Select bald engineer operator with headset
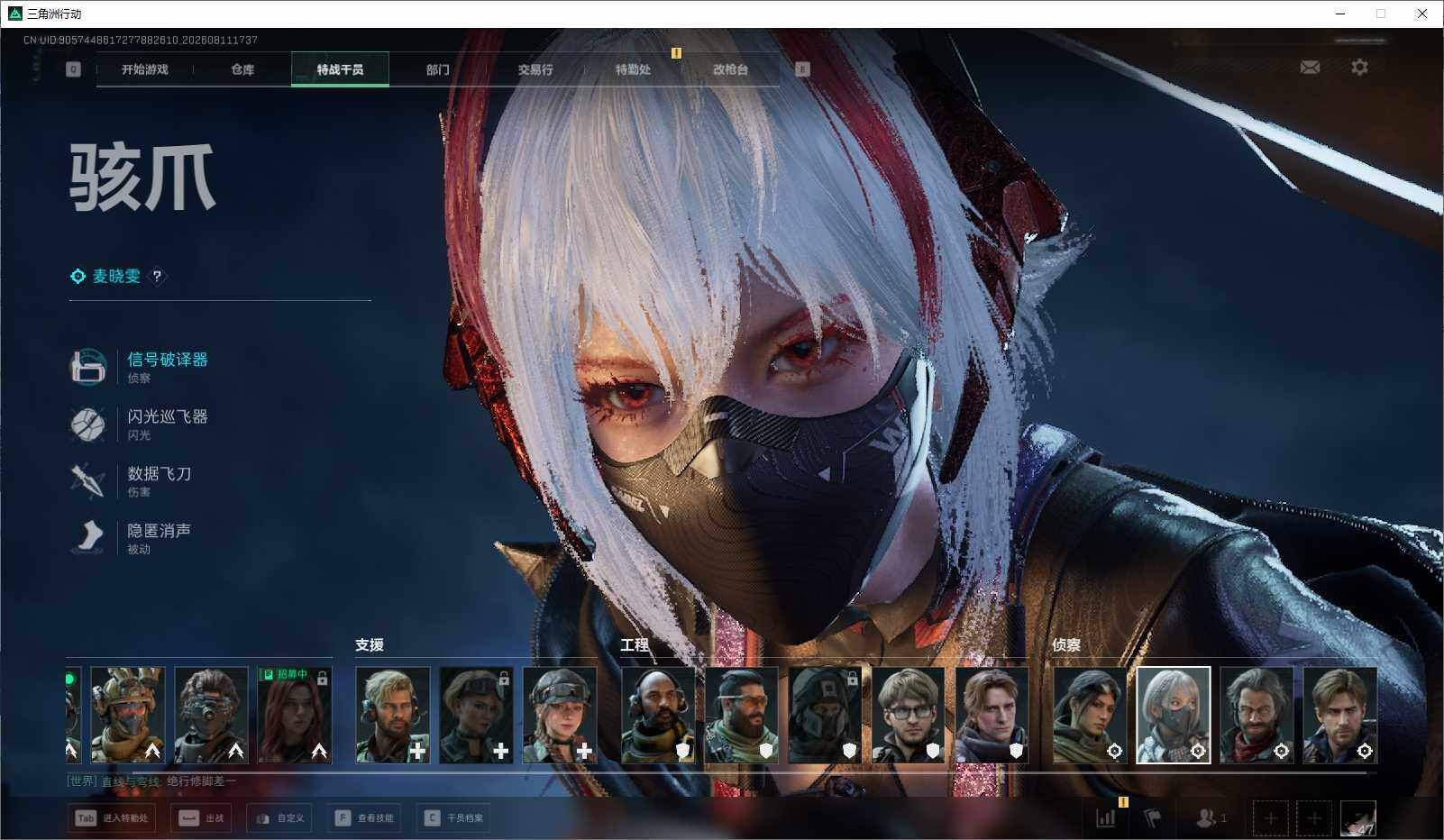Image resolution: width=1444 pixels, height=840 pixels. 658,716
